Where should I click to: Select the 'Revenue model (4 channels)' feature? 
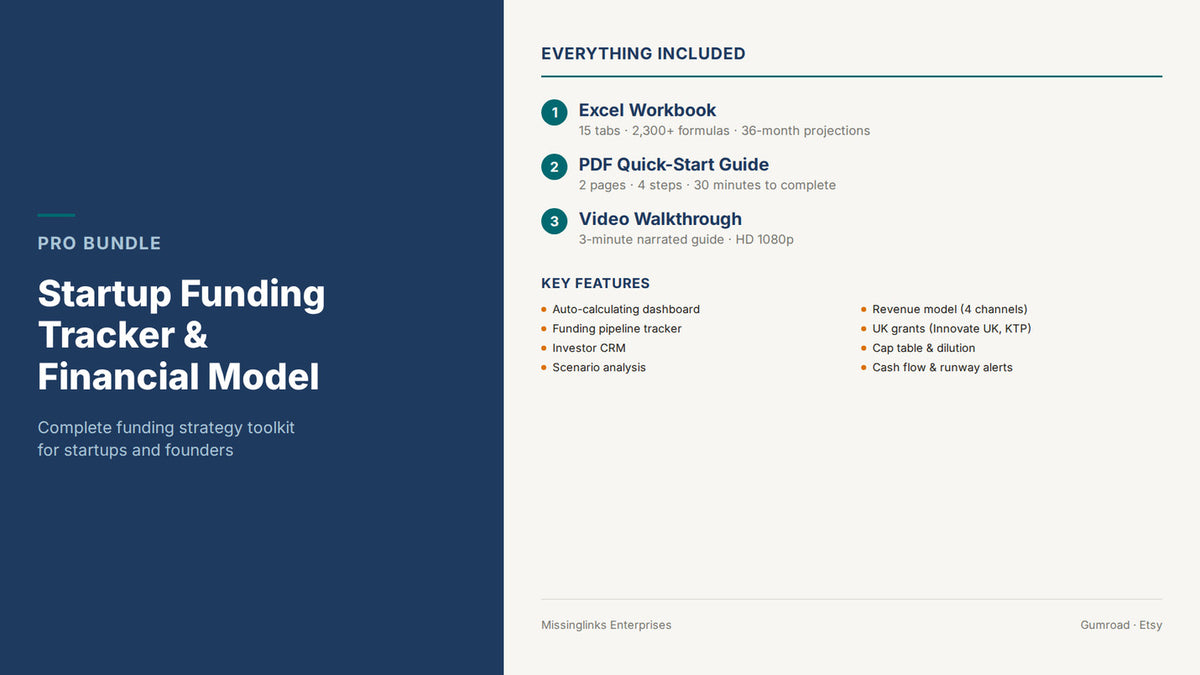pos(950,310)
